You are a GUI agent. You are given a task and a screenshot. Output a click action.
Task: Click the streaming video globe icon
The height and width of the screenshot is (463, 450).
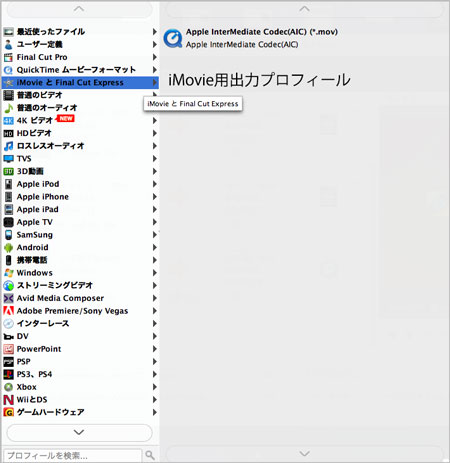click(8, 286)
